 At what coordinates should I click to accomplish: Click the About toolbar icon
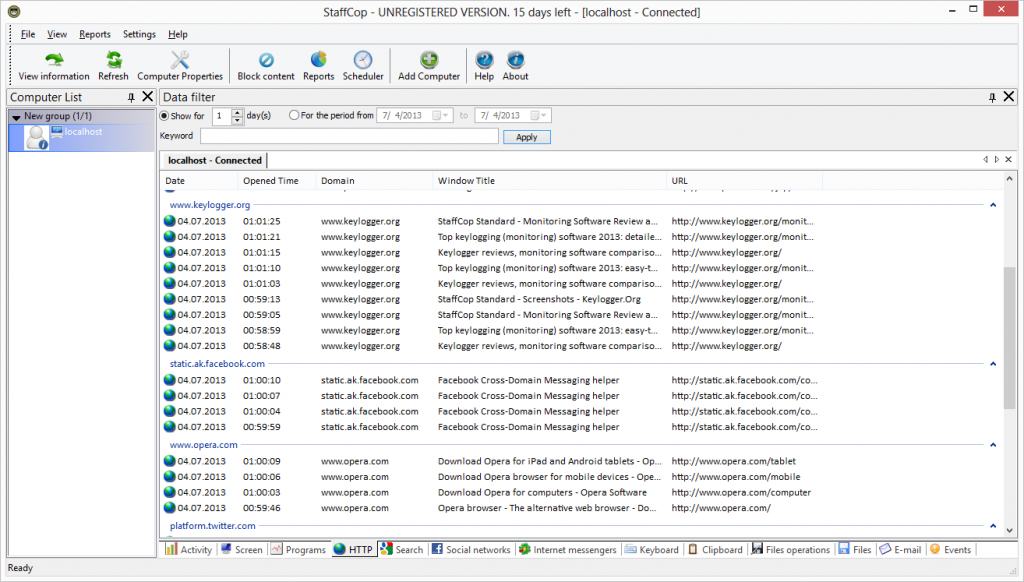[515, 61]
